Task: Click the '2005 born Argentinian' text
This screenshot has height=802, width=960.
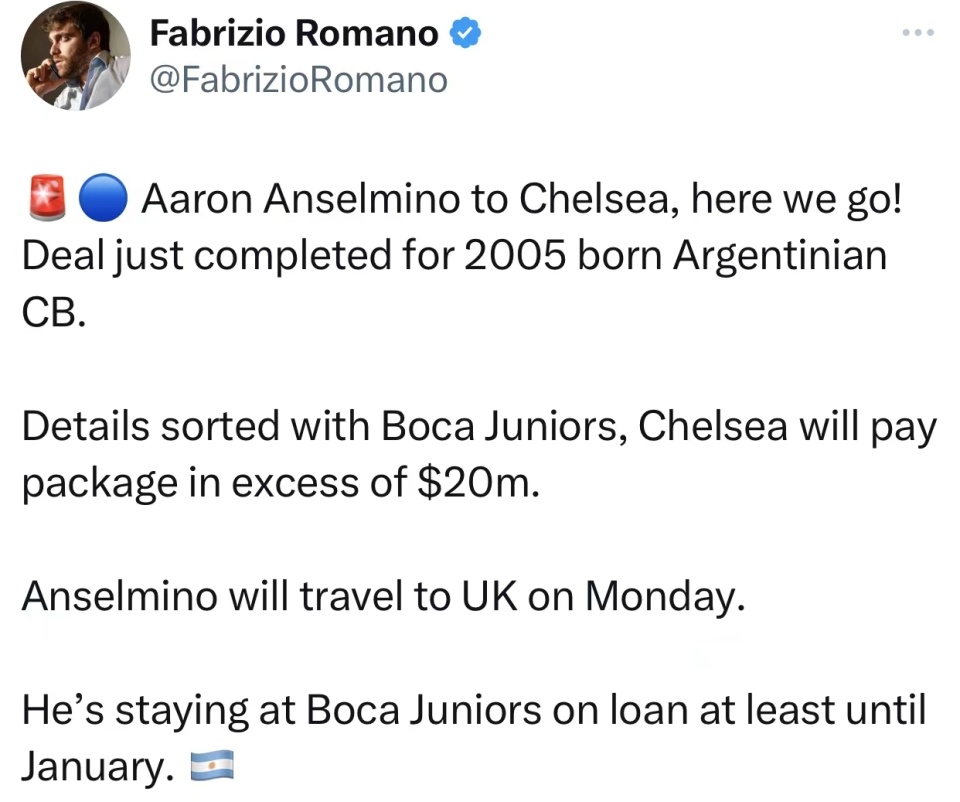Action: pos(675,255)
